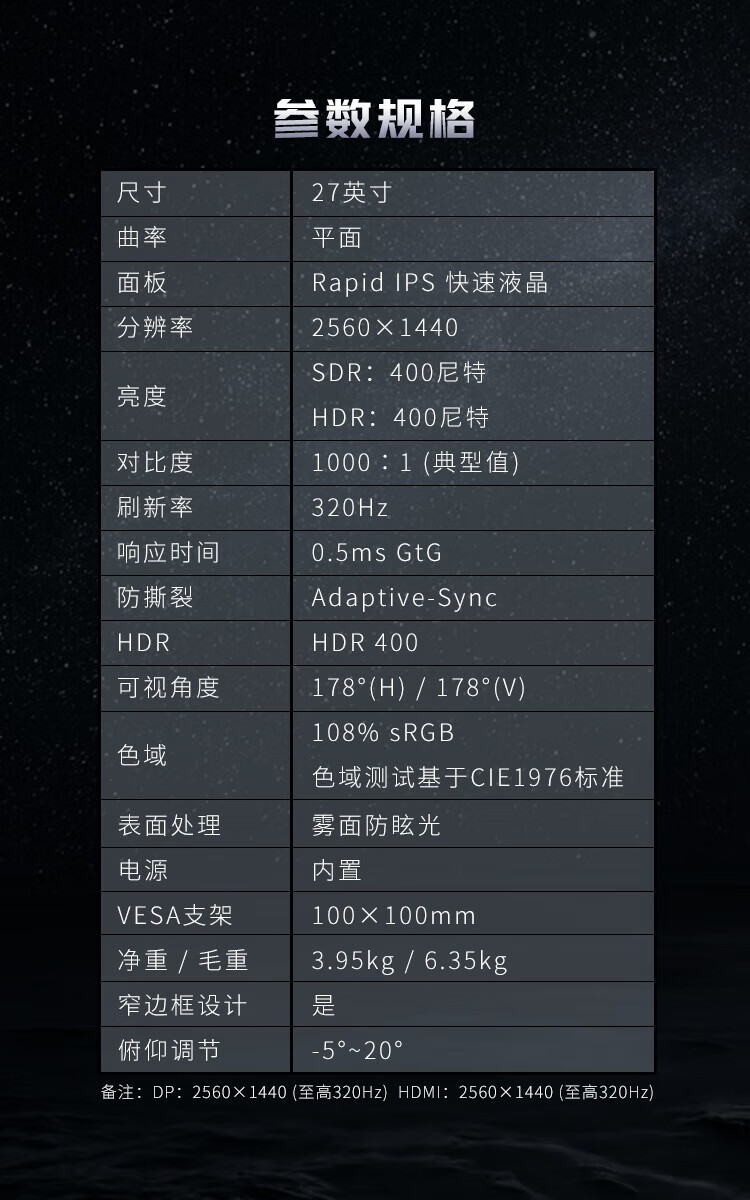The width and height of the screenshot is (750, 1200).
Task: Click the 备注 footnote about DP and HDMI
Action: [x=377, y=1093]
